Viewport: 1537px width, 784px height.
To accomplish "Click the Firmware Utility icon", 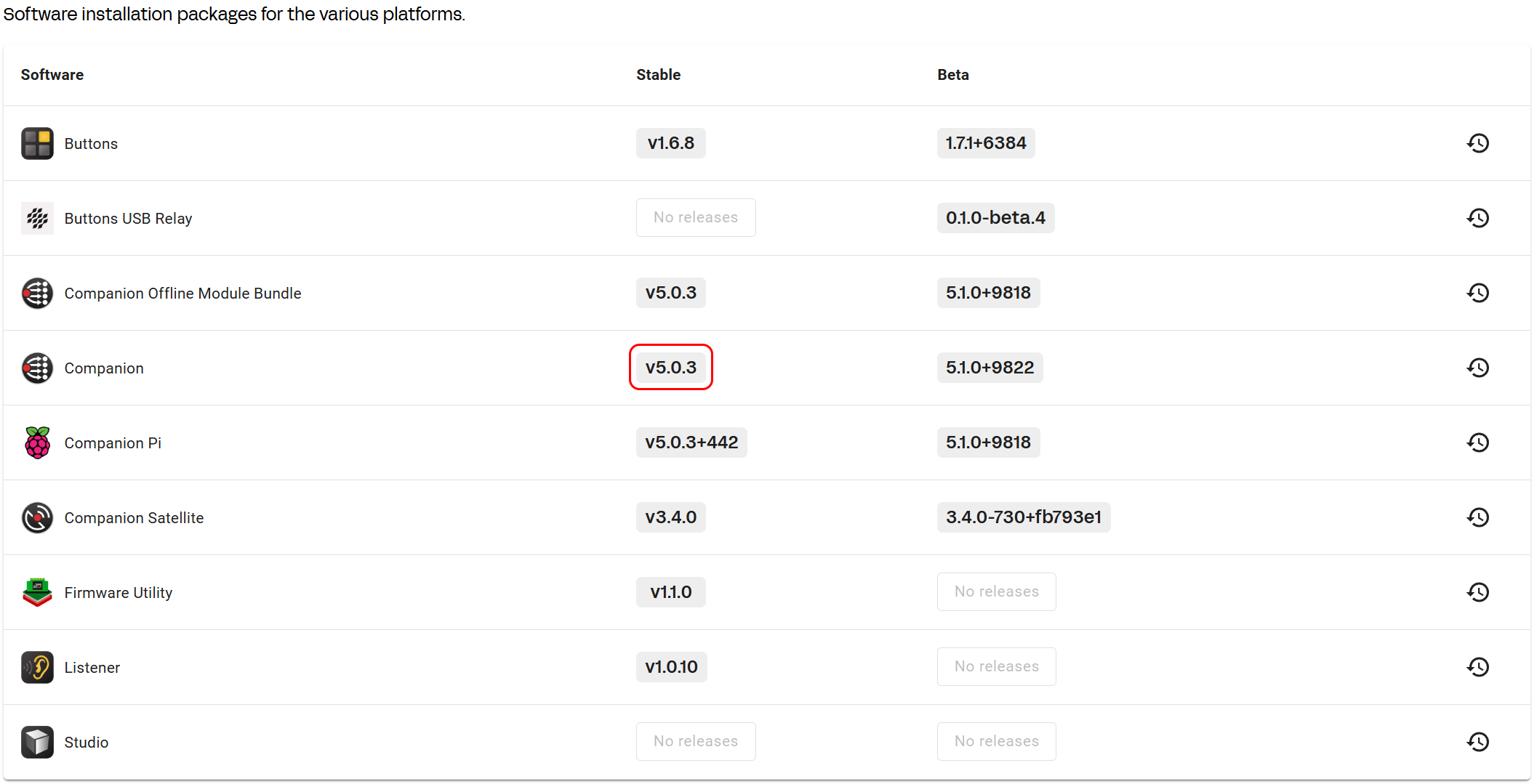I will click(x=37, y=592).
